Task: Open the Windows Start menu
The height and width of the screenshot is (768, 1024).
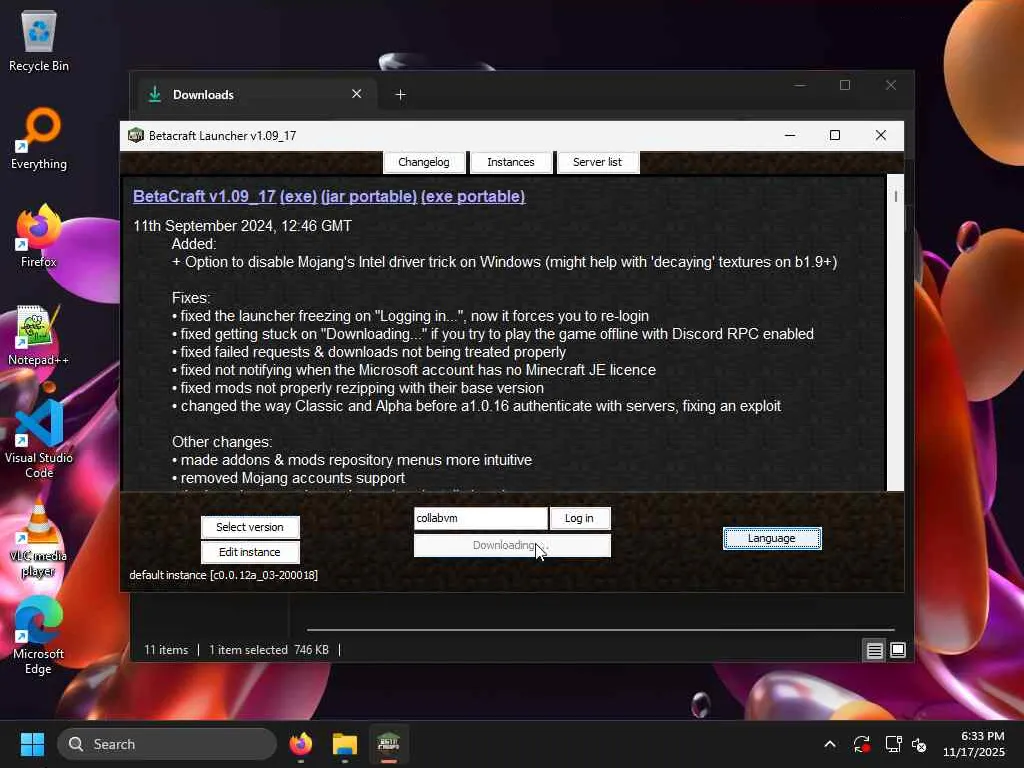Action: pos(32,744)
